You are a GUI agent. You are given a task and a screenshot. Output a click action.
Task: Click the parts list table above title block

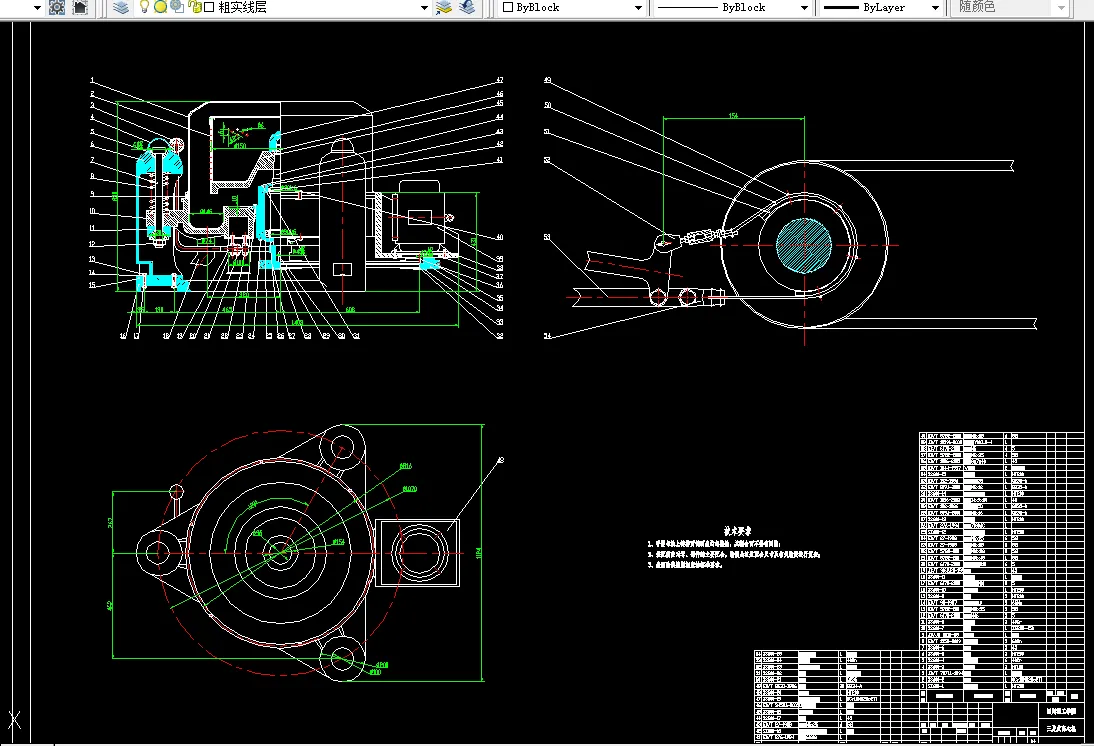coord(1001,560)
